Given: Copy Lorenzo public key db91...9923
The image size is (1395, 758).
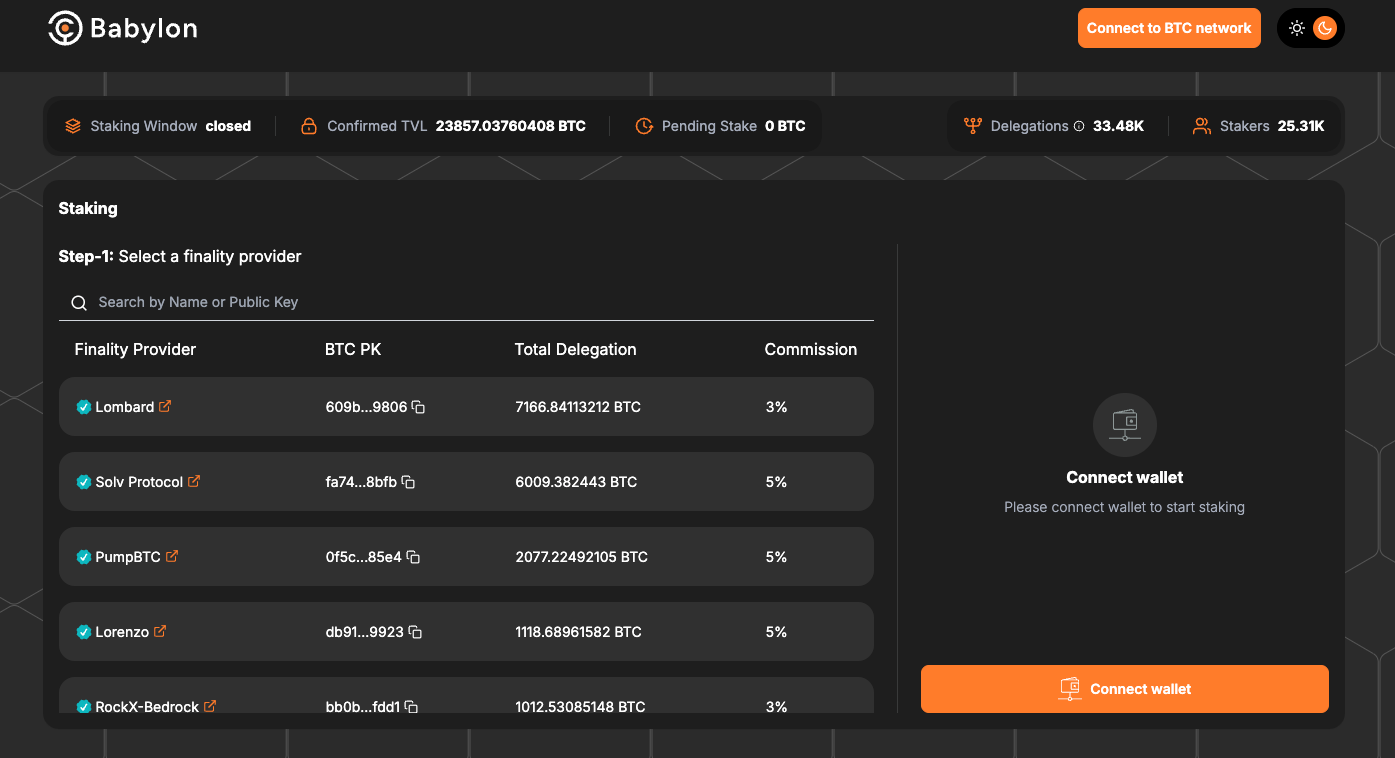Looking at the screenshot, I should (x=415, y=632).
